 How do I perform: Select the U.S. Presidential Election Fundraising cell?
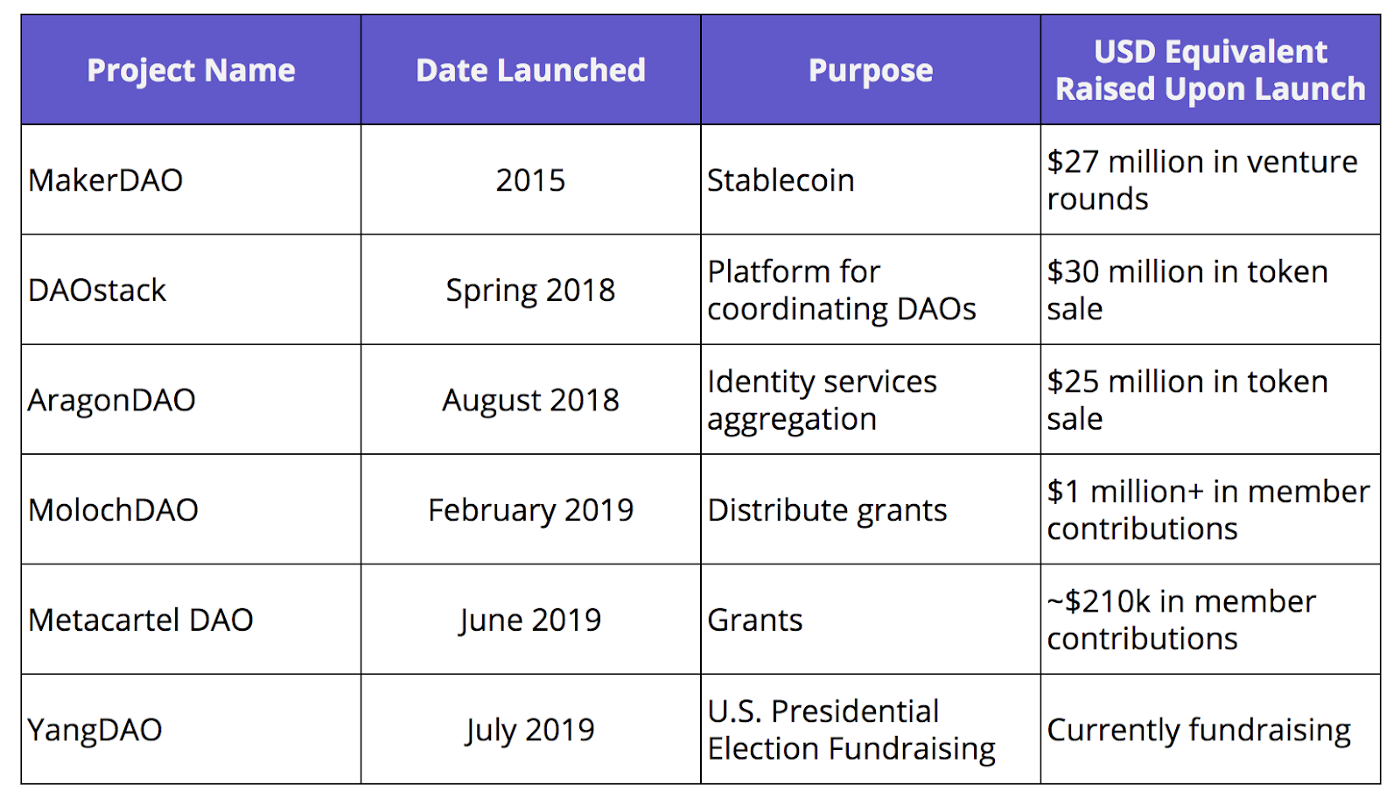(x=851, y=730)
